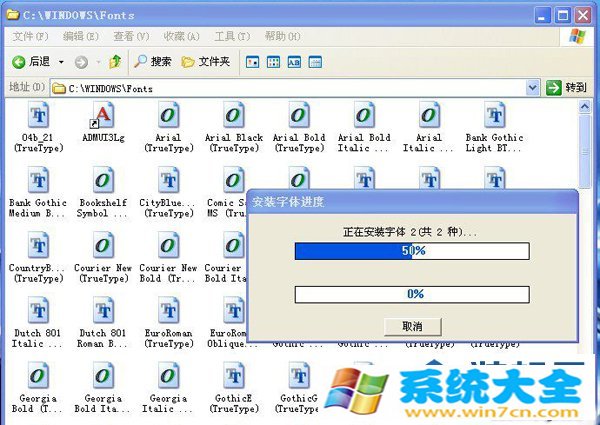This screenshot has height=425, width=600.
Task: Switch to details view of fonts
Action: pos(315,62)
